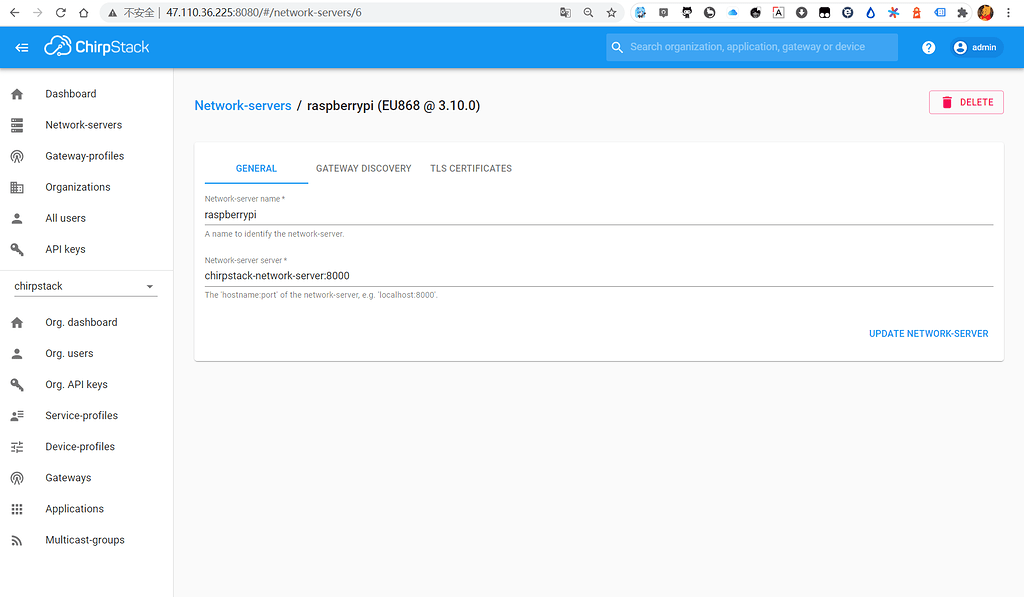
Task: Click the ChirpStack logo in the header
Action: coord(96,46)
